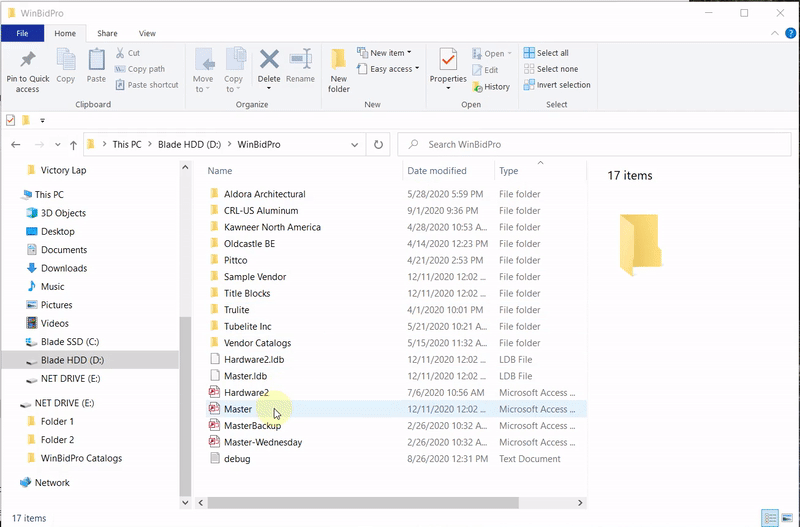
Task: Click Select none in ribbon
Action: (551, 69)
